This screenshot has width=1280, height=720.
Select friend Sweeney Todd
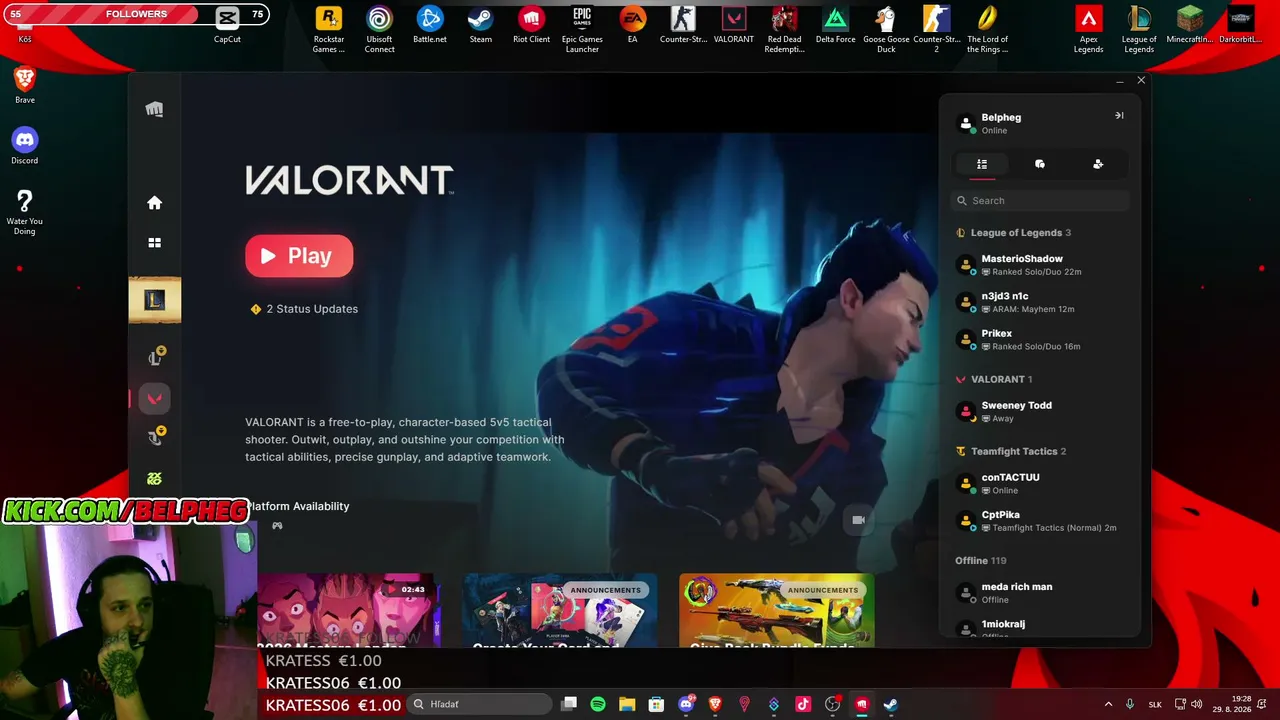pos(1040,411)
